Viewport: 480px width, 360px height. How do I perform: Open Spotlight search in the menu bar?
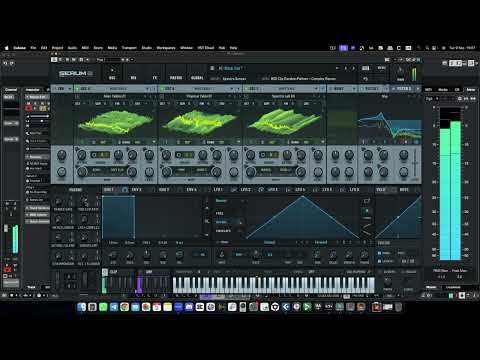click(x=427, y=48)
